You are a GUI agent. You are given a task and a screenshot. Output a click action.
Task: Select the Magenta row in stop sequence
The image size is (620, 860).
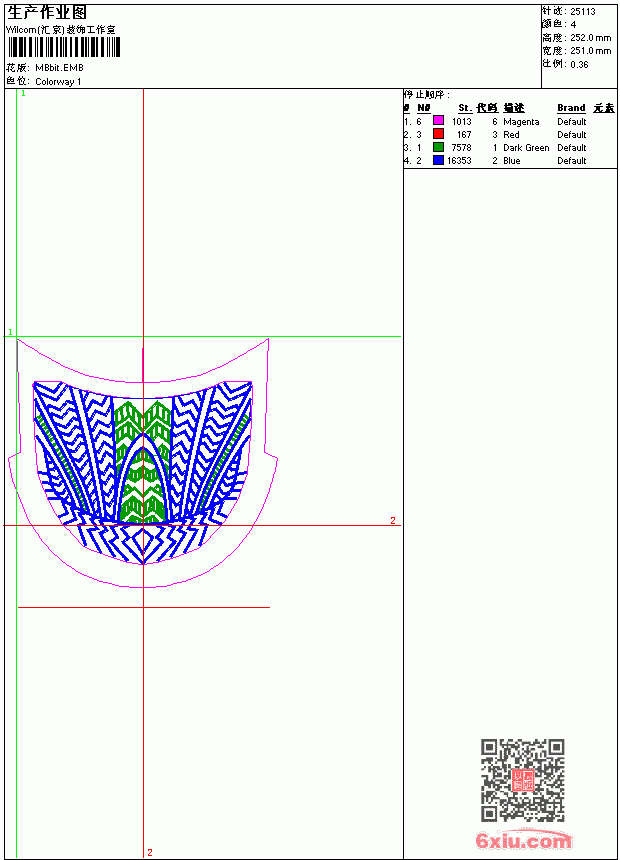[510, 121]
